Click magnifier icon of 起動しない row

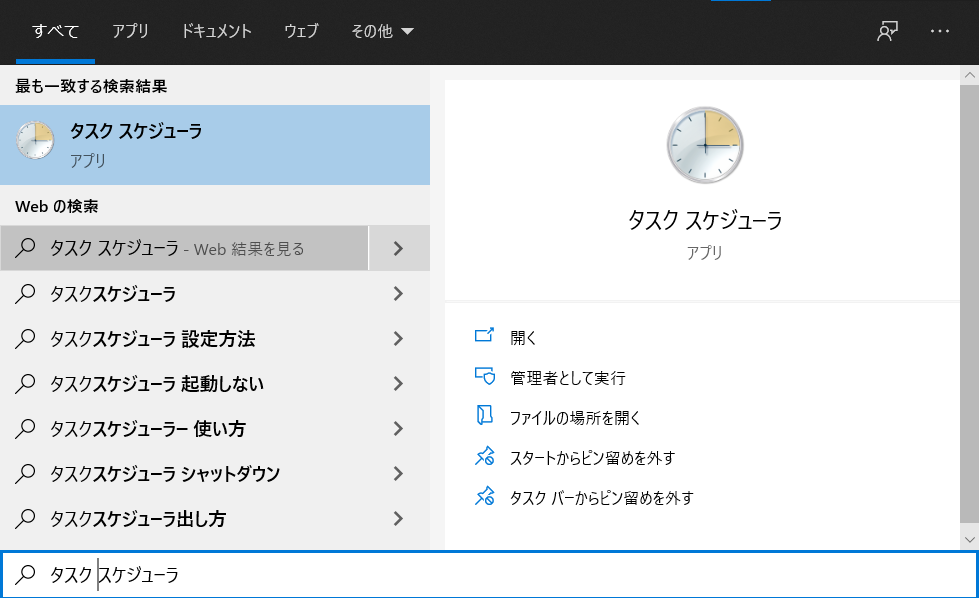(25, 383)
